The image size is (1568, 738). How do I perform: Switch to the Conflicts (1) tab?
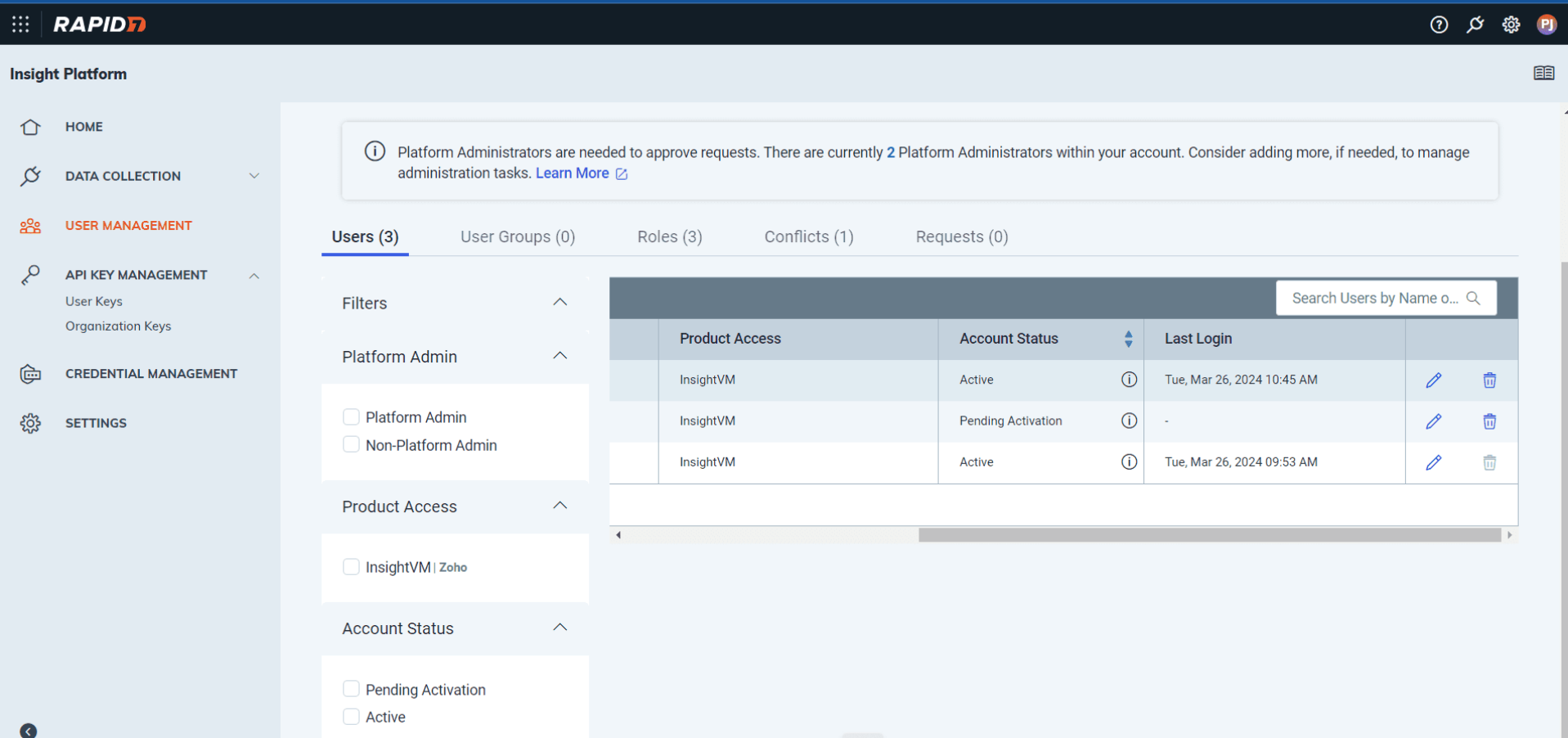[809, 237]
